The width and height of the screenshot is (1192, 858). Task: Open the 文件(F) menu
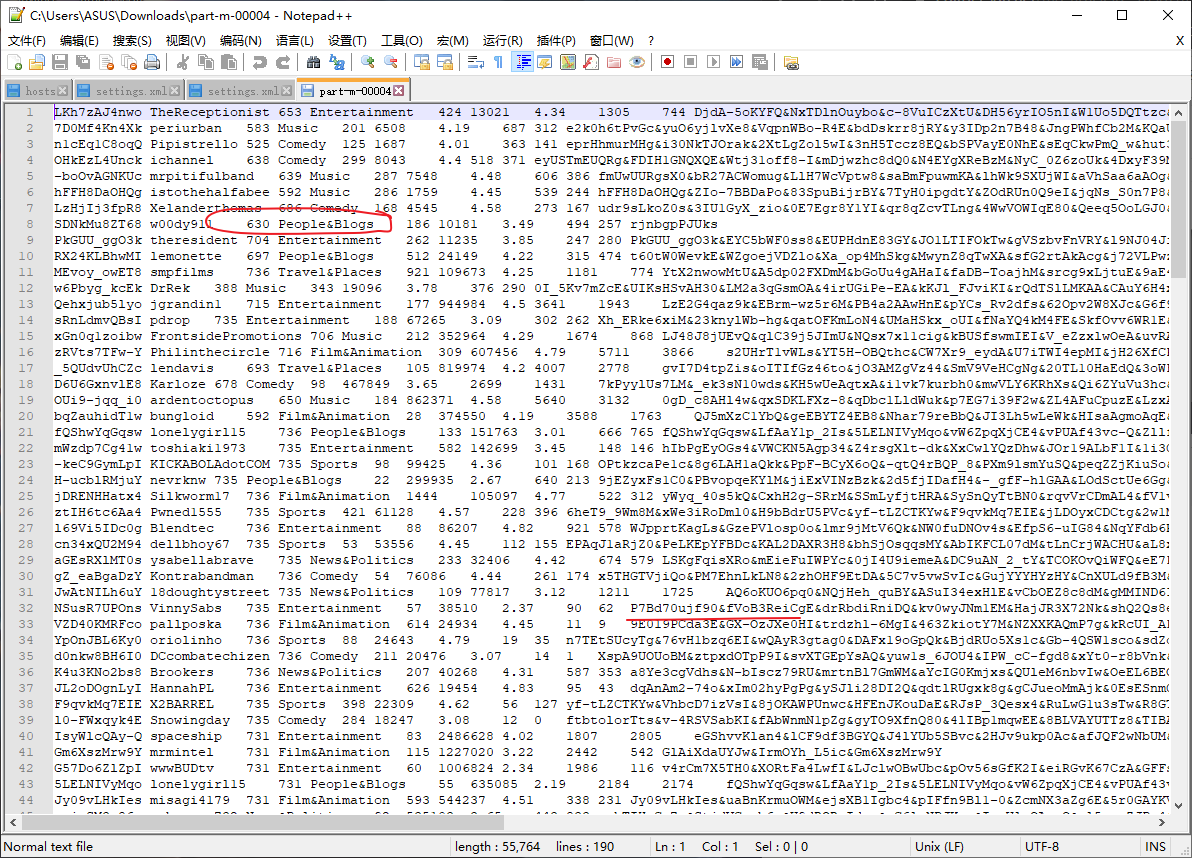(x=27, y=40)
